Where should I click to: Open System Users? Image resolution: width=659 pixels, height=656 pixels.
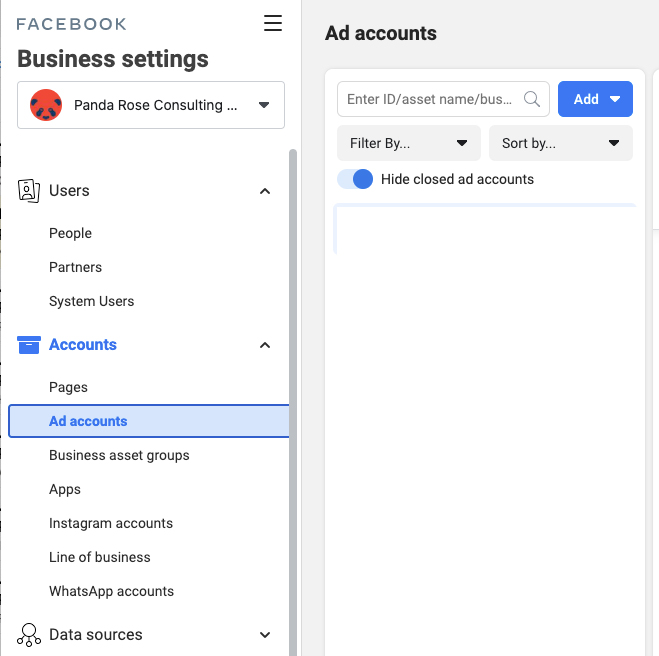(x=91, y=301)
